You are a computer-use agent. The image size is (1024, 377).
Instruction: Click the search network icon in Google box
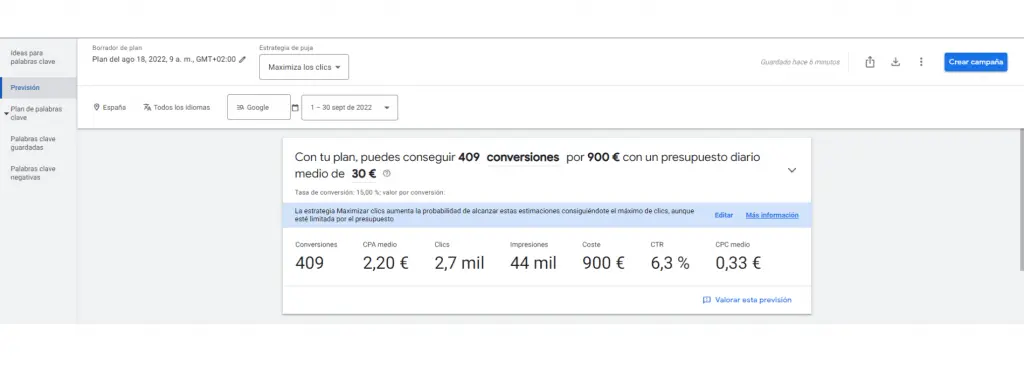click(240, 108)
